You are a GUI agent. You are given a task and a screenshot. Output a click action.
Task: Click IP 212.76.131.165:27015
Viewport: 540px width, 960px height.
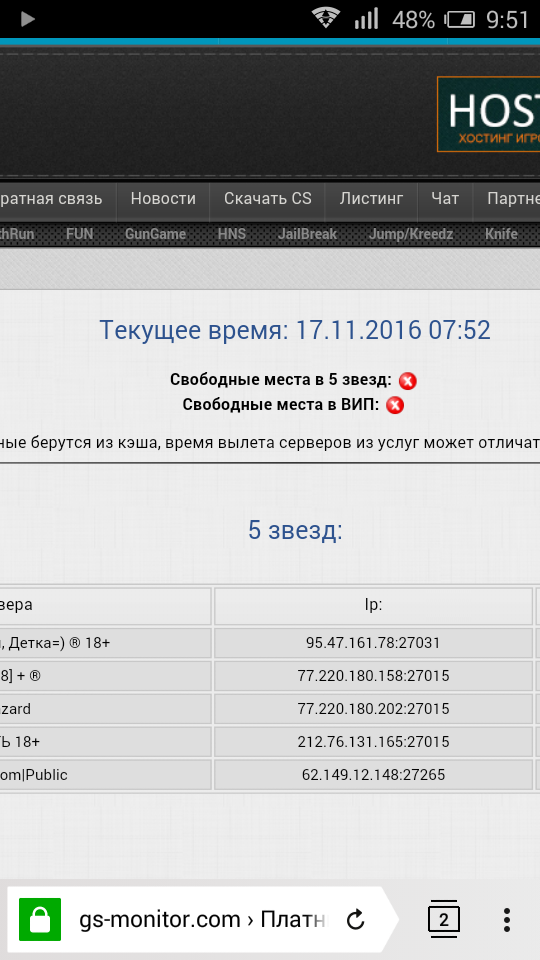(373, 742)
